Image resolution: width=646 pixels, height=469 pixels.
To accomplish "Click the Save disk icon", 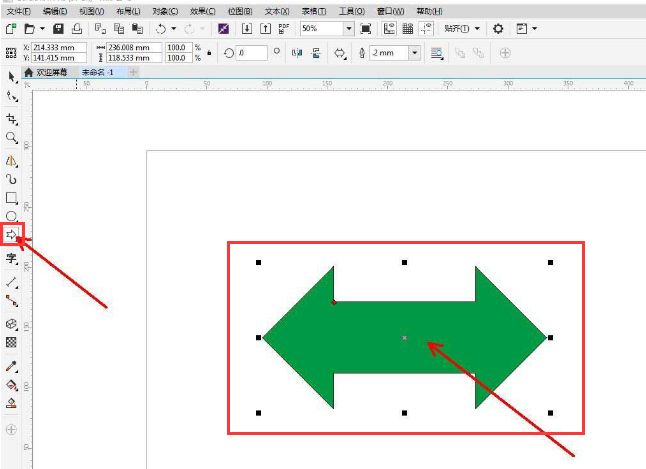I will [x=58, y=29].
